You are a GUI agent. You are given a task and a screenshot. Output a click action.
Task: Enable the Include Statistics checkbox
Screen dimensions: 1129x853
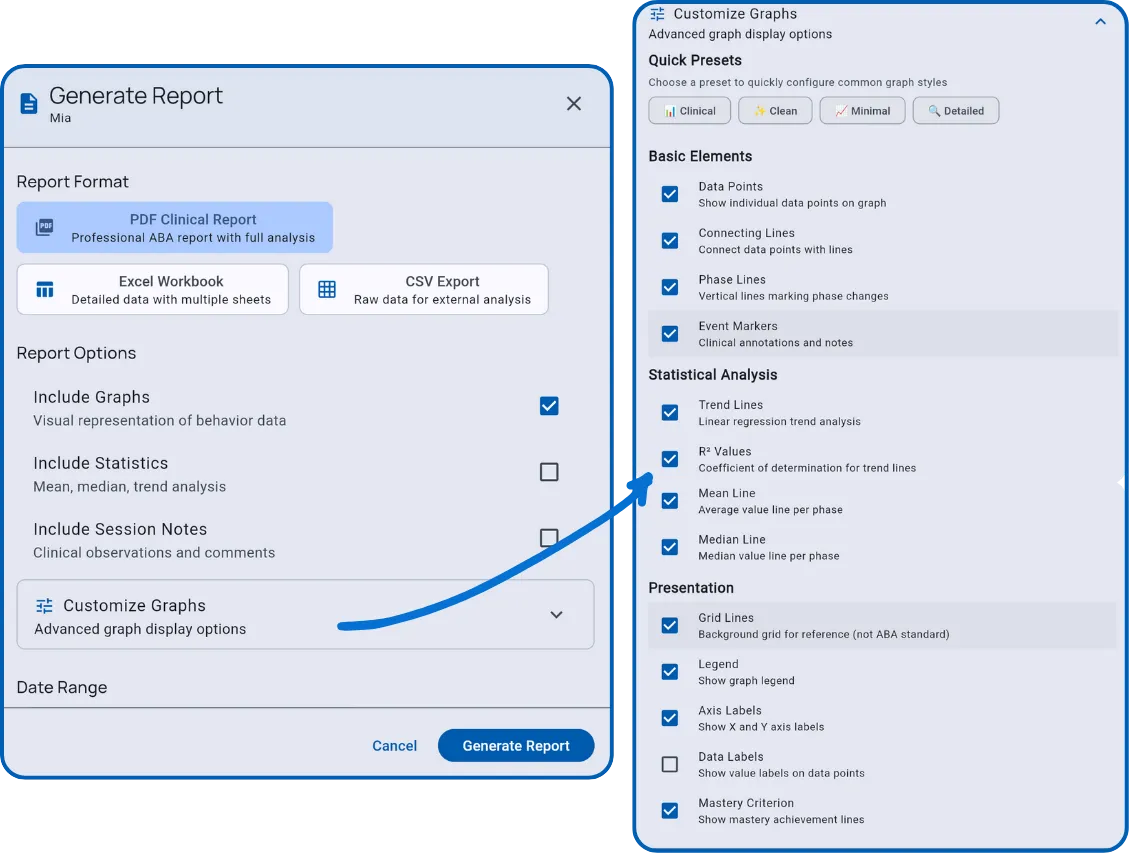click(x=549, y=471)
